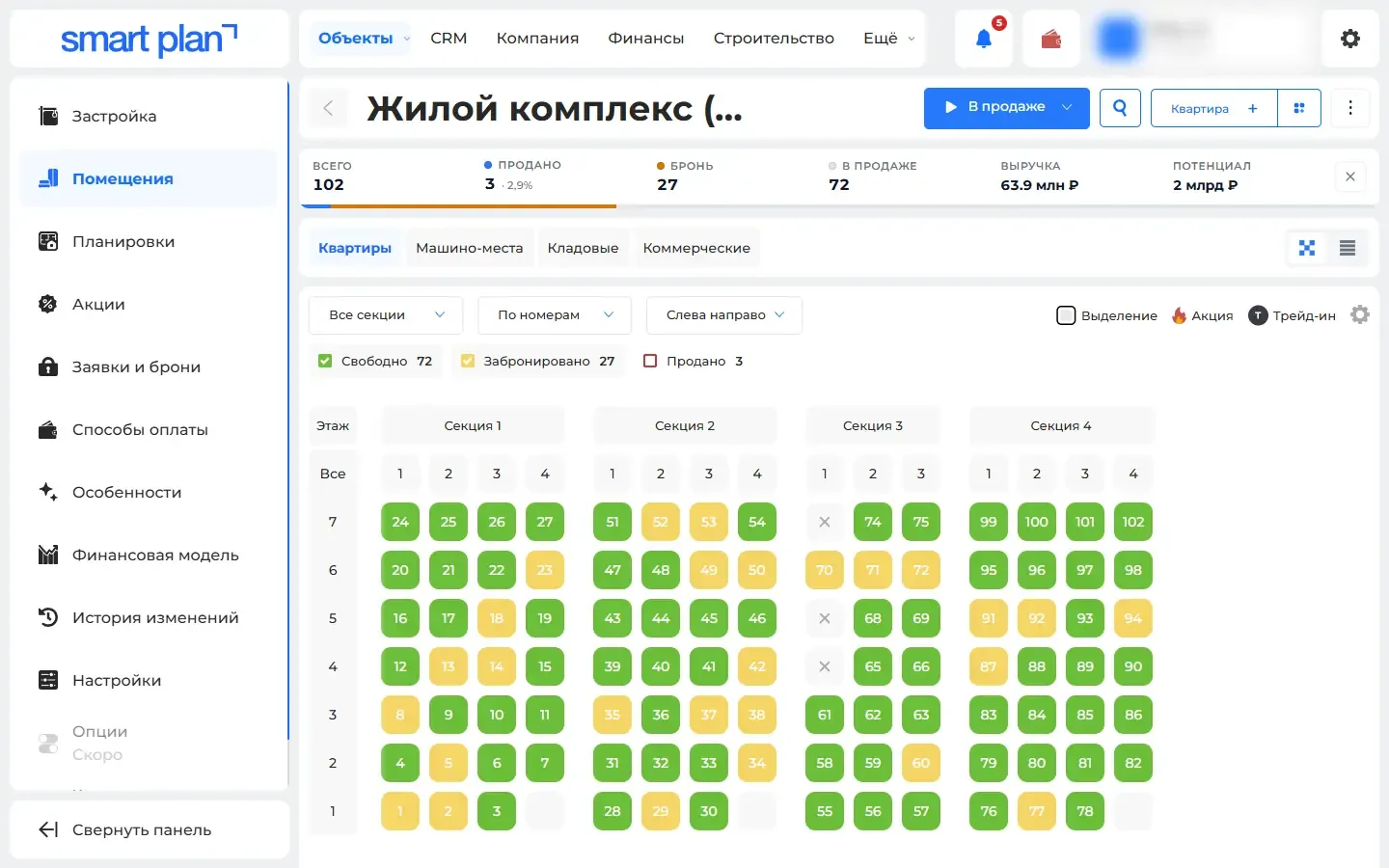Viewport: 1389px width, 868px height.
Task: Open the blurred user profile block
Action: 1200,39
